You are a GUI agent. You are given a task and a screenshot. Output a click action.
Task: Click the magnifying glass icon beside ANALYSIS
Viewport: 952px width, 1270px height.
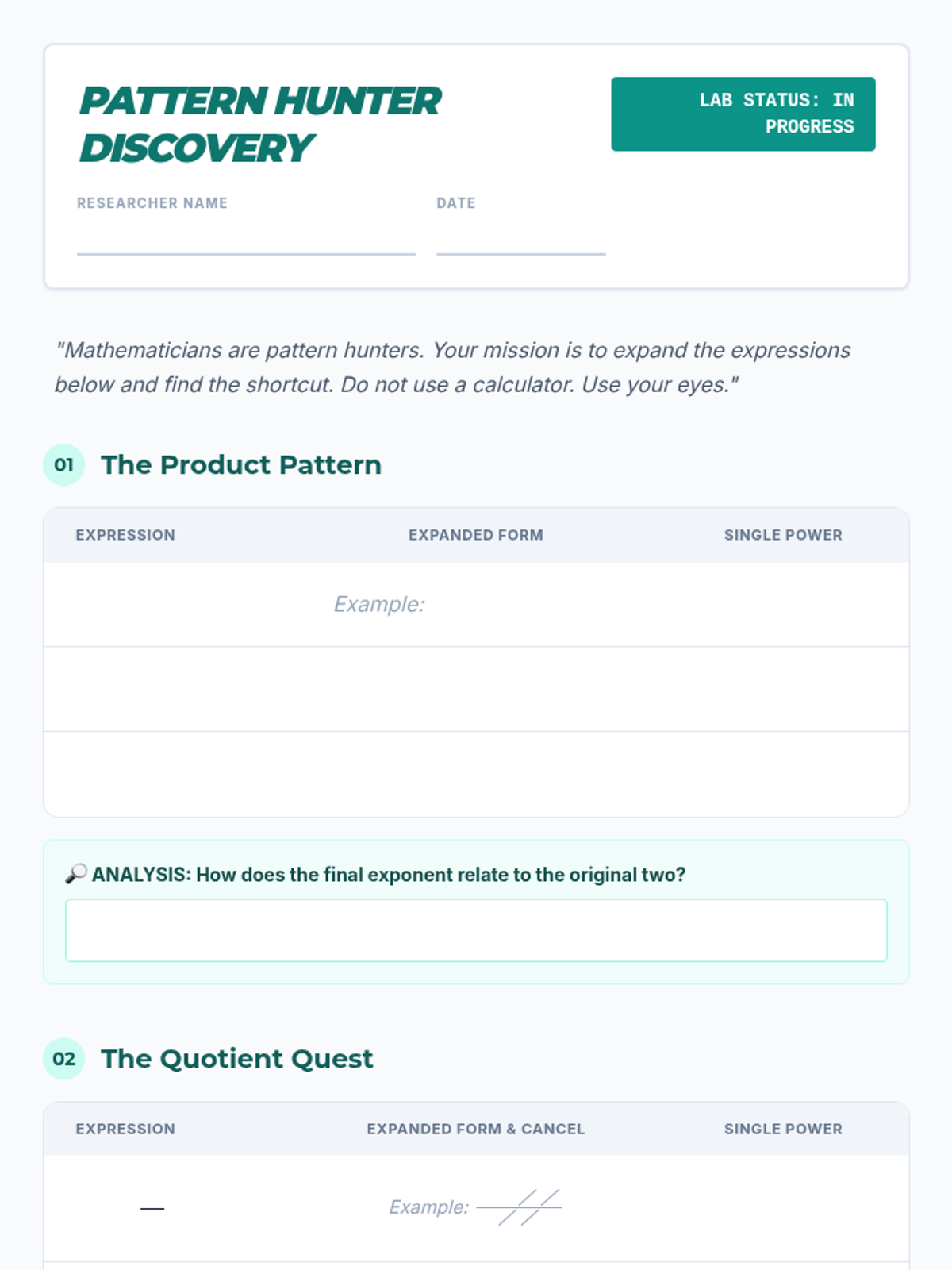coord(75,874)
